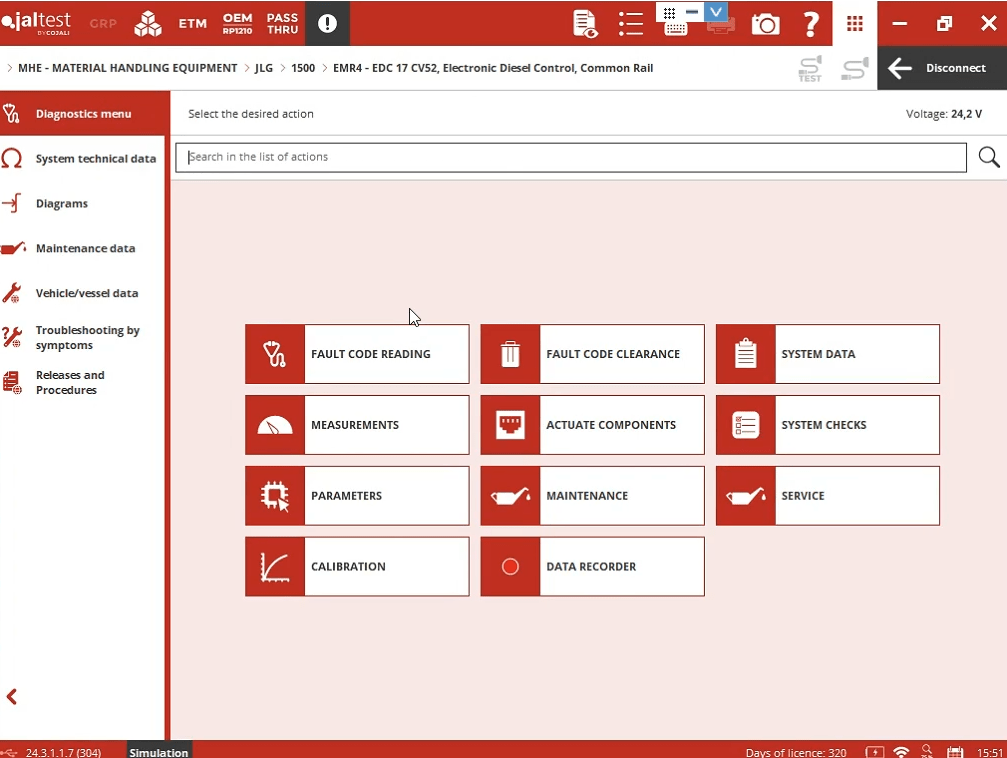Viewport: 1007px width, 758px height.
Task: Expand the floating toolbar dropdown arrow
Action: [x=716, y=12]
